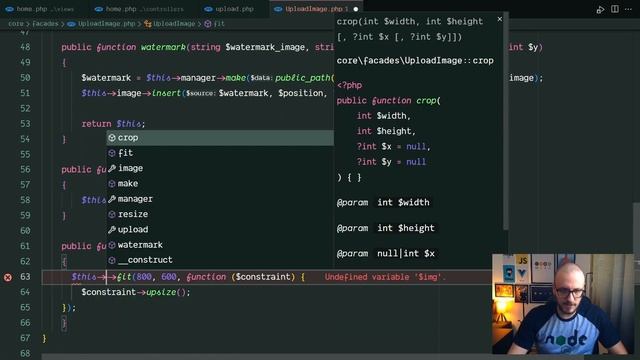This screenshot has height=360, width=640.
Task: Click the webcam video overlay
Action: click(563, 304)
